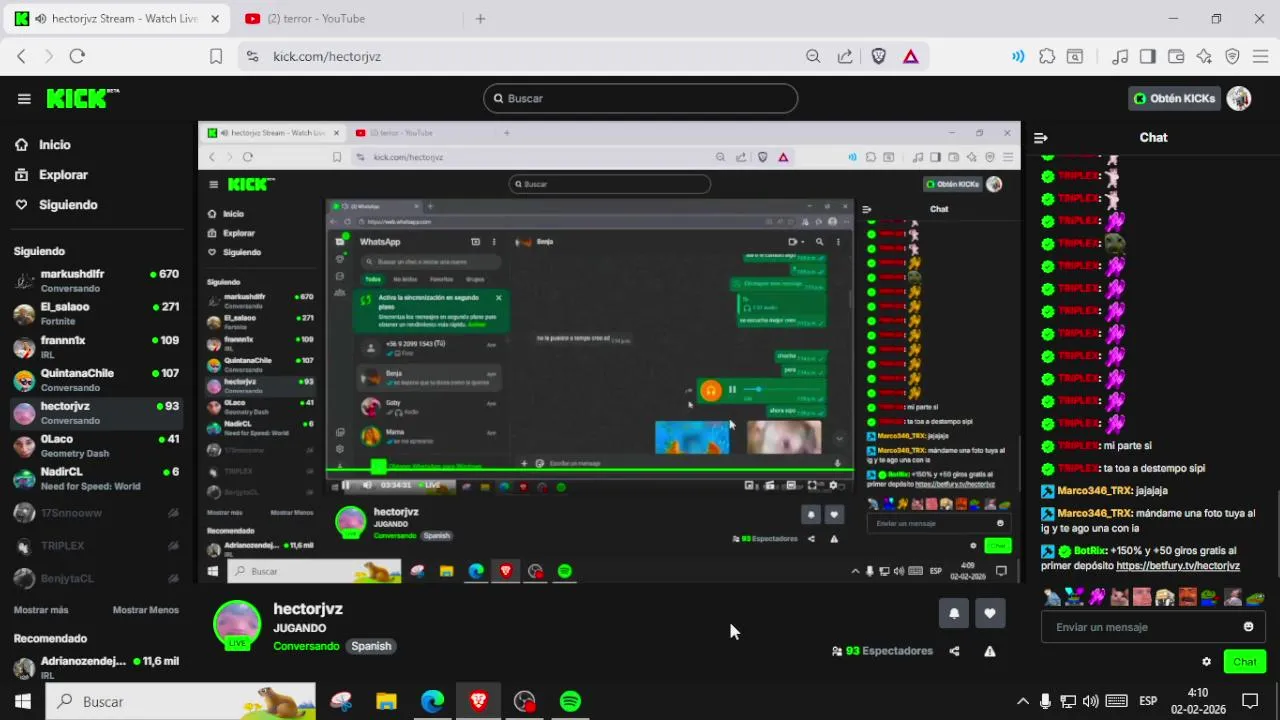
Task: Toggle the blue sound waves toolbar icon
Action: pos(1018,56)
